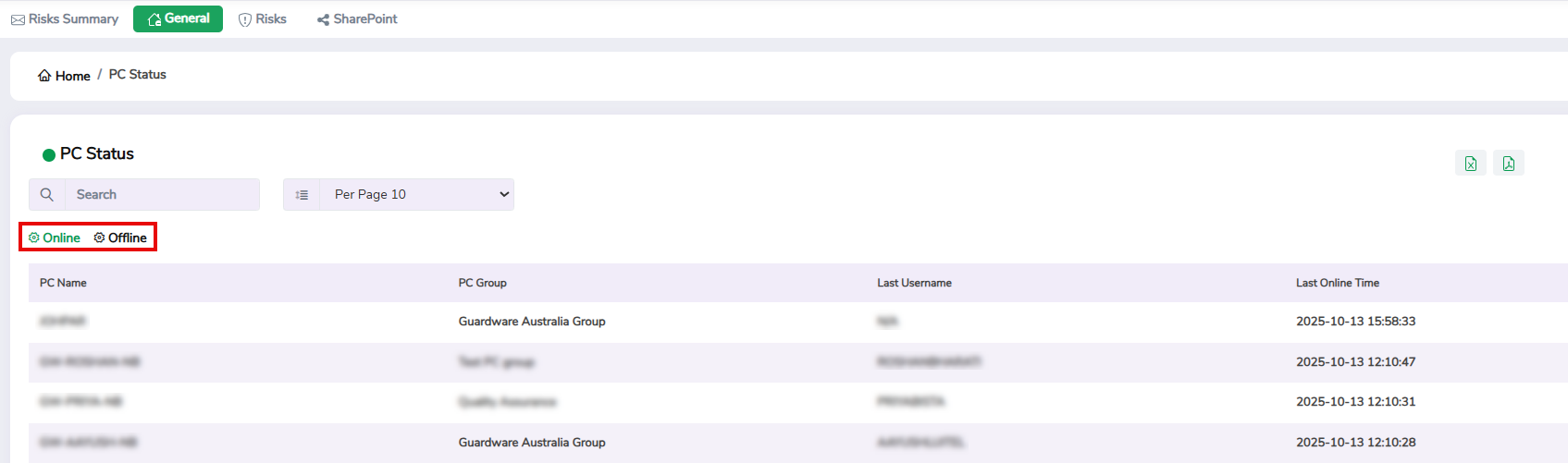Screen dimensions: 1568x463
Task: Click the green PC Status indicator dot
Action: [x=49, y=155]
